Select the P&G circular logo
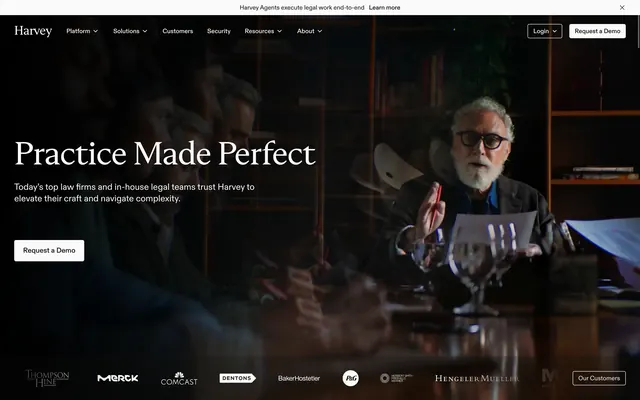This screenshot has width=640, height=400. tap(351, 378)
